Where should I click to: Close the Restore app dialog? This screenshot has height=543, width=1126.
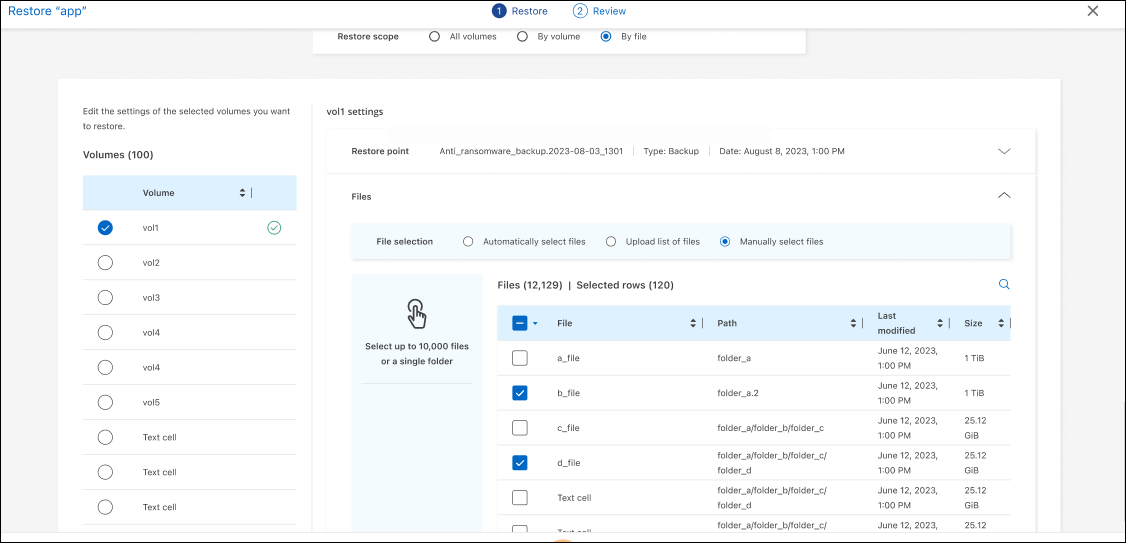pos(1092,11)
